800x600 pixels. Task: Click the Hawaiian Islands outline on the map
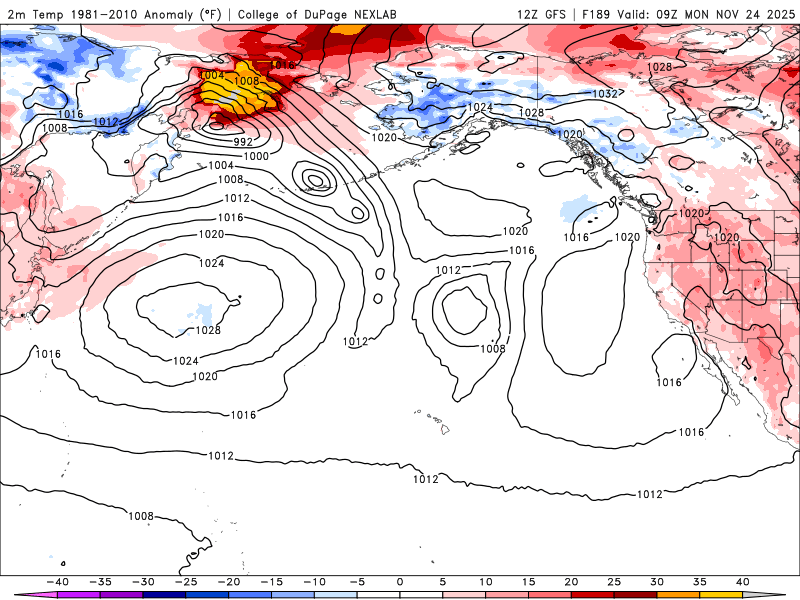[x=434, y=421]
